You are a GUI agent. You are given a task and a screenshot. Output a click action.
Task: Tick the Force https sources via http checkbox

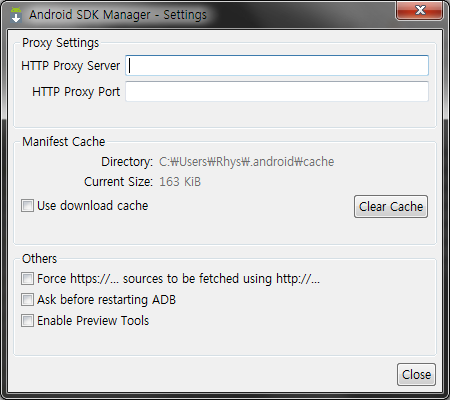coord(27,279)
